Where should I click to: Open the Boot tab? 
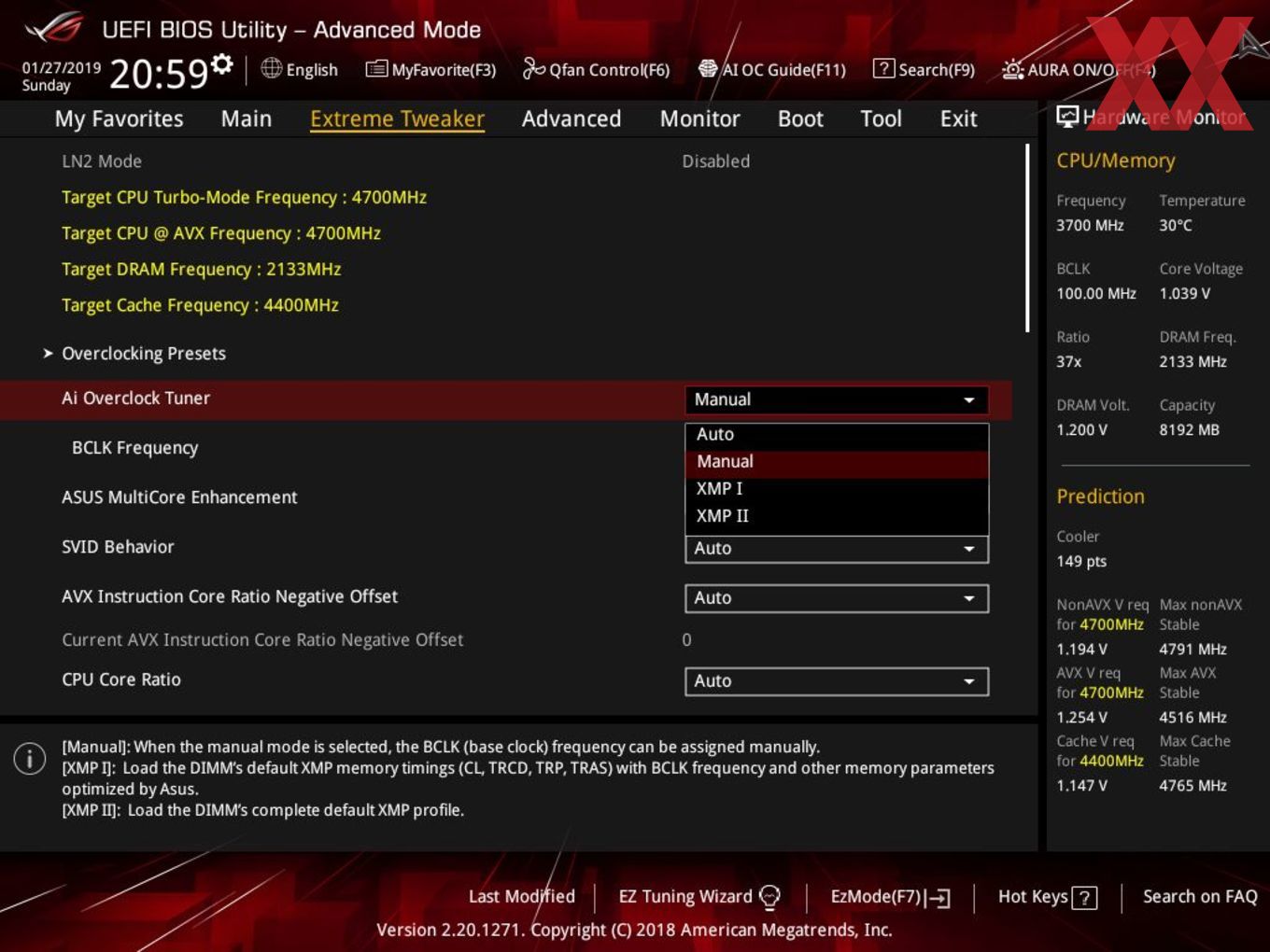(x=800, y=119)
